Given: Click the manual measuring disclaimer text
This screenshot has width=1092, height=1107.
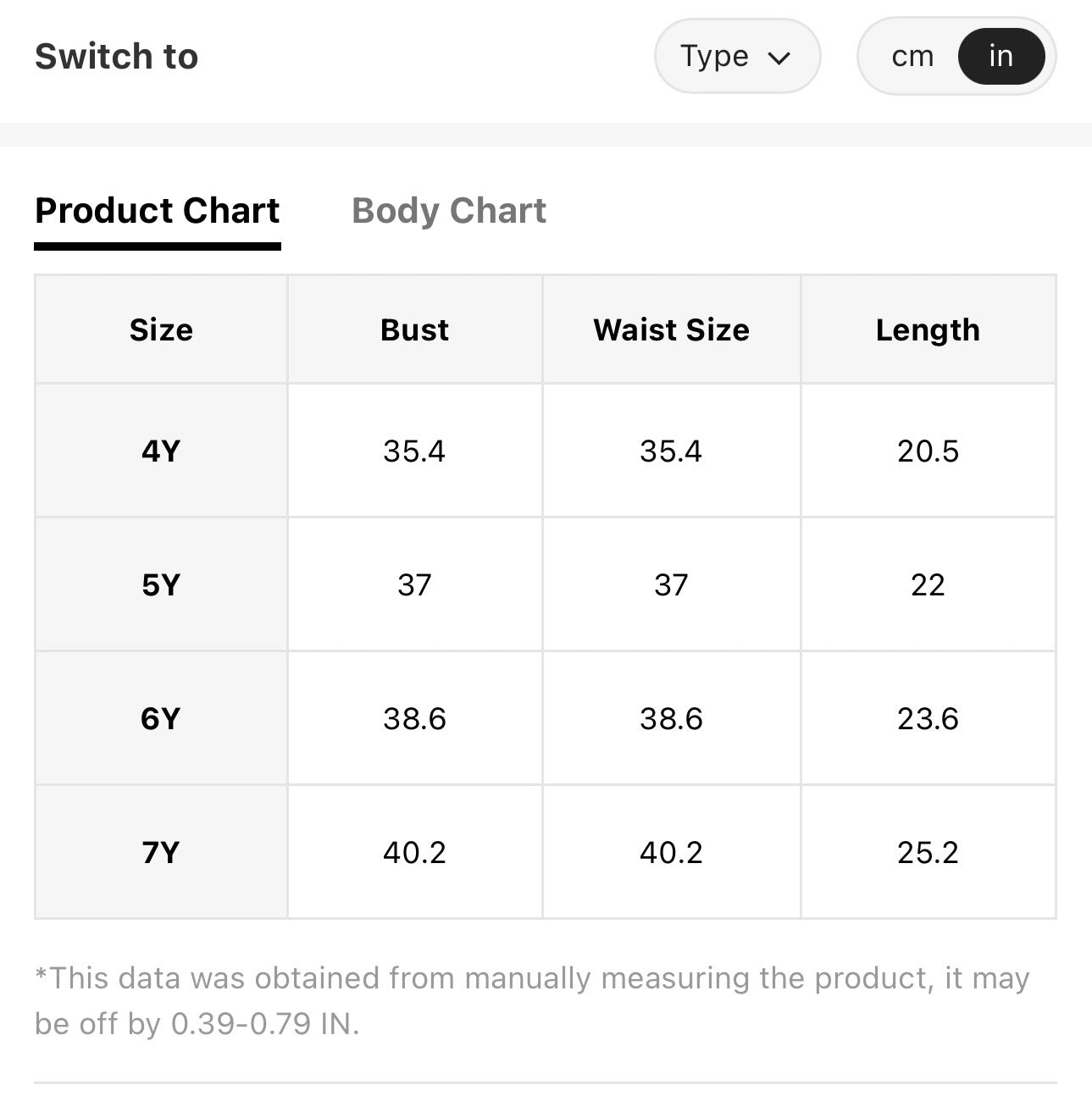Looking at the screenshot, I should click(x=532, y=1001).
